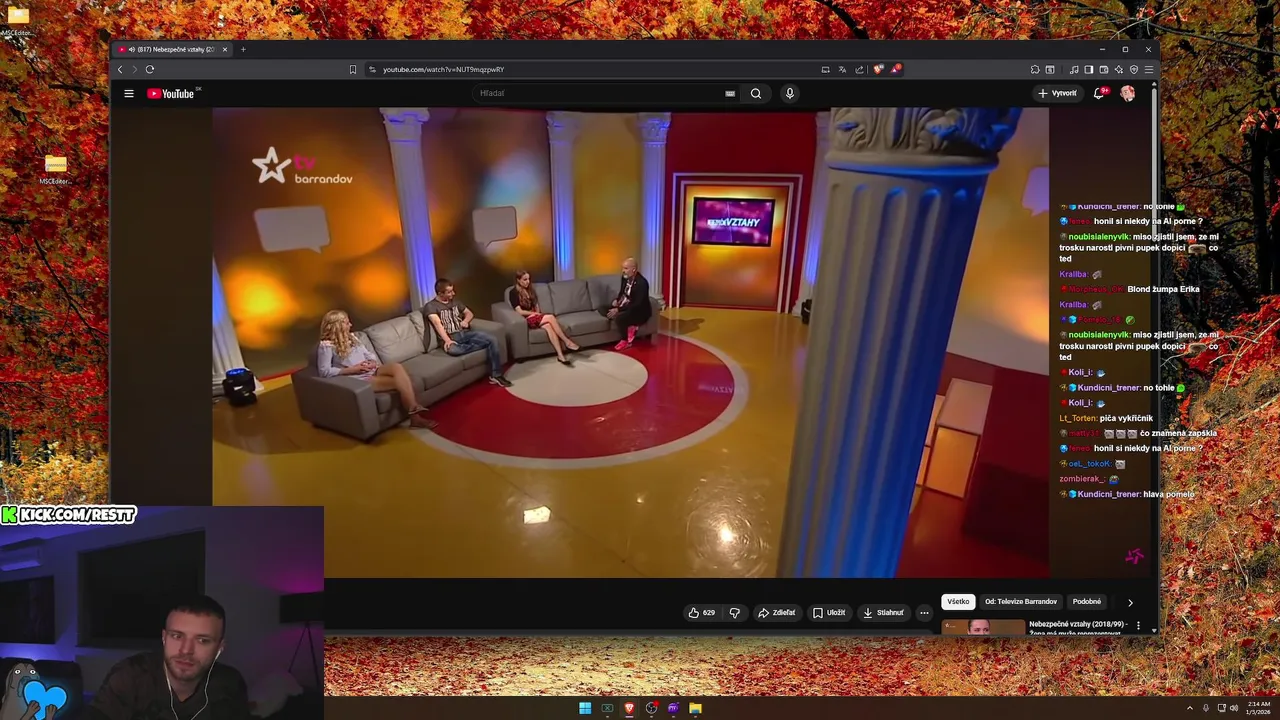Select MSCEditor folder on desktop top-left

(x=17, y=20)
